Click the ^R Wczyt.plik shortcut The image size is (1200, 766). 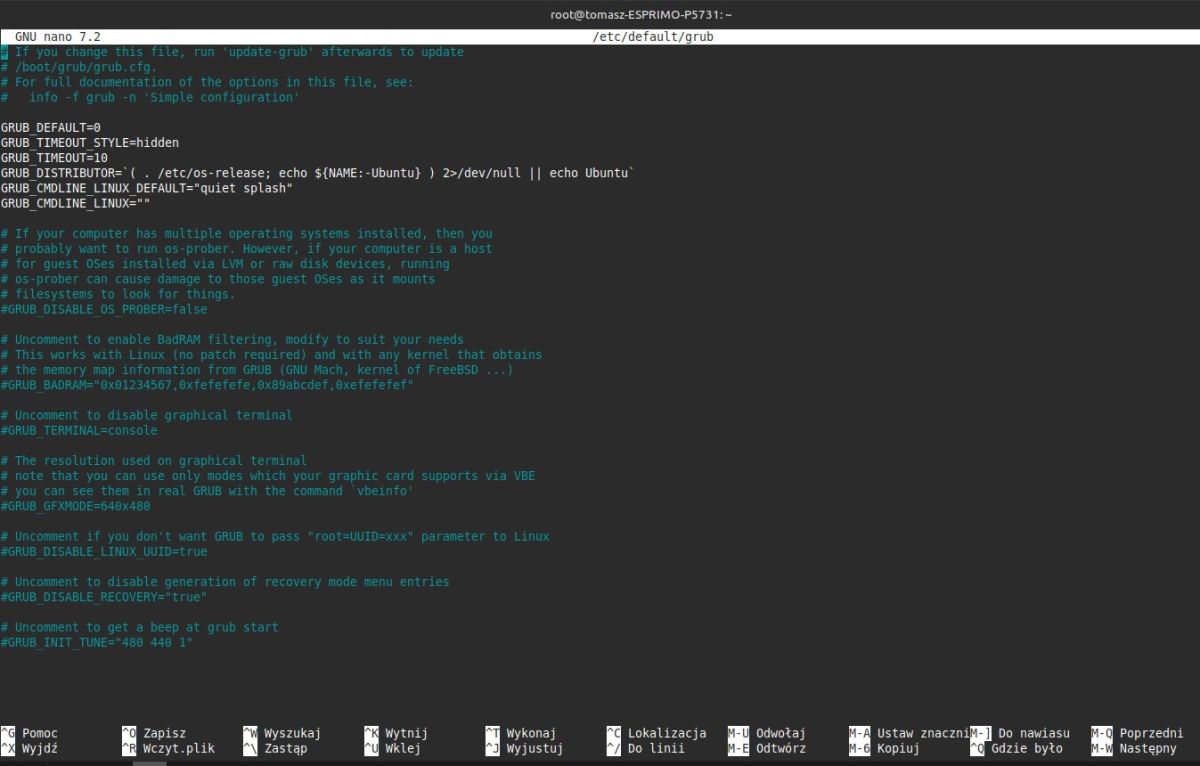pos(168,748)
